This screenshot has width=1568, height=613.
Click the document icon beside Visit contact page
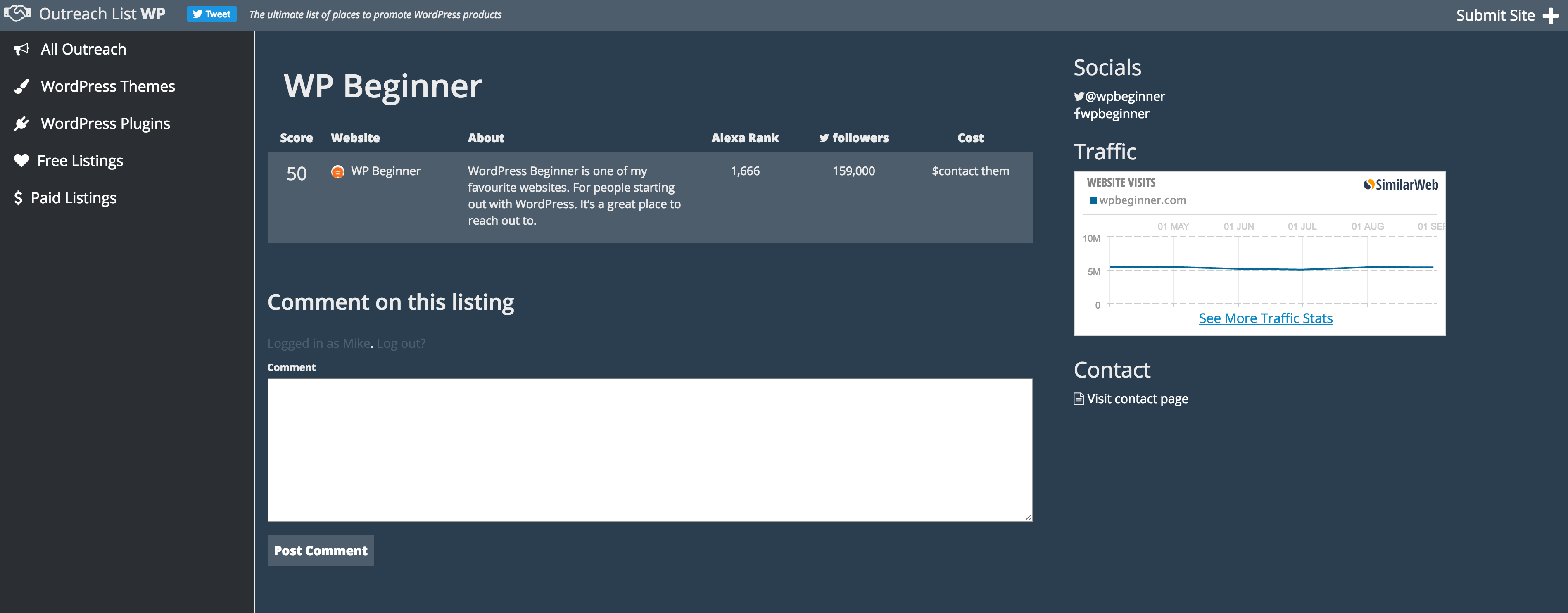coord(1079,399)
